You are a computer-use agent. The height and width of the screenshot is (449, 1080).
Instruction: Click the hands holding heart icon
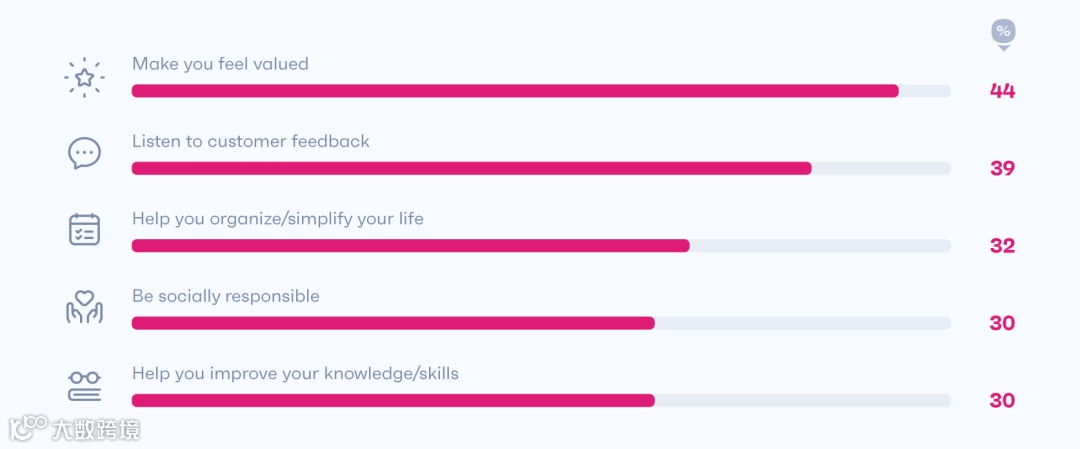84,307
